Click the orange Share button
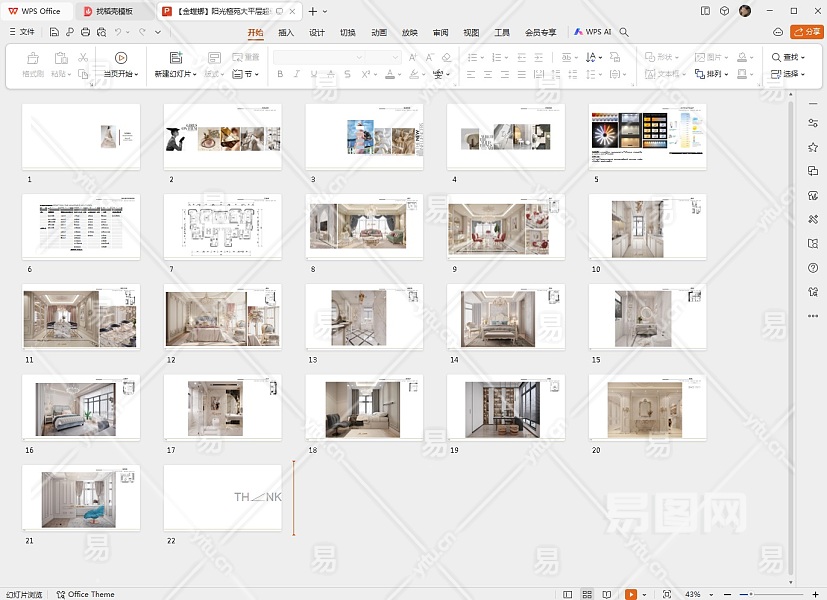827x600 pixels. pos(807,32)
